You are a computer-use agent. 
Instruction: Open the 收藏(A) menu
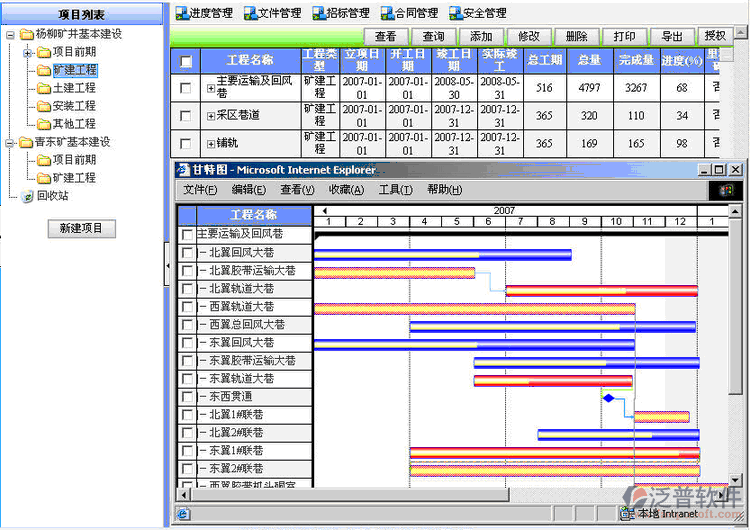point(346,190)
